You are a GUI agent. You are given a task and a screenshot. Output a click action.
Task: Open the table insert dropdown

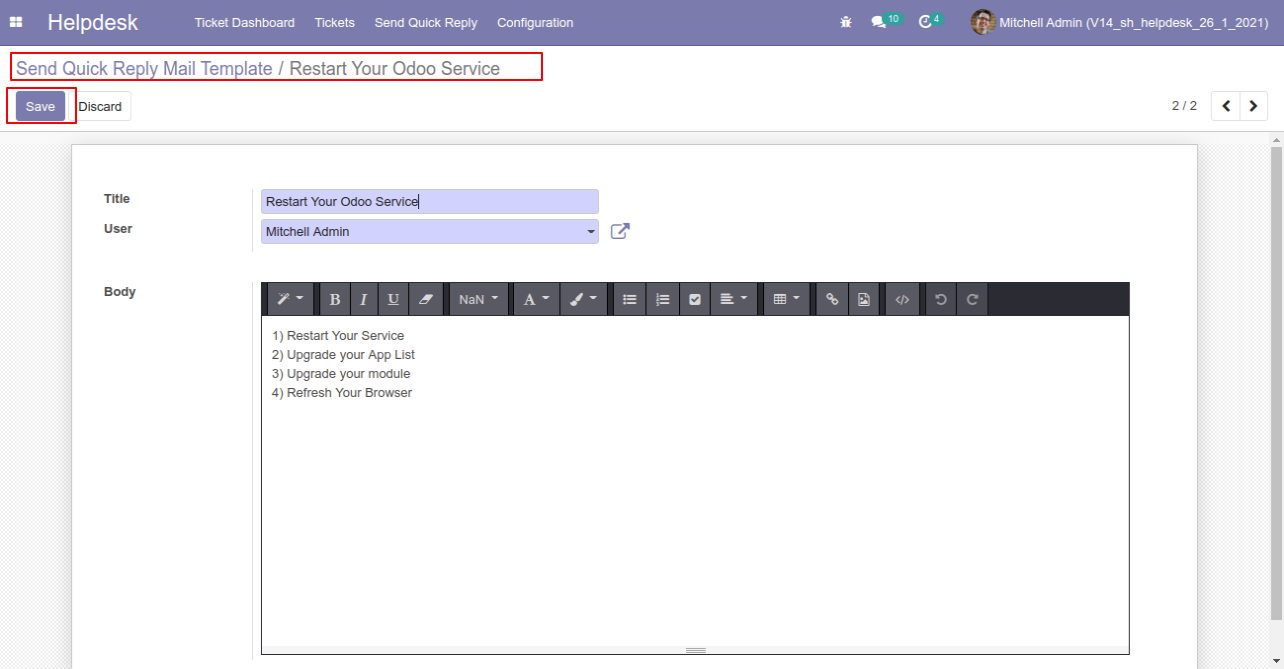787,299
